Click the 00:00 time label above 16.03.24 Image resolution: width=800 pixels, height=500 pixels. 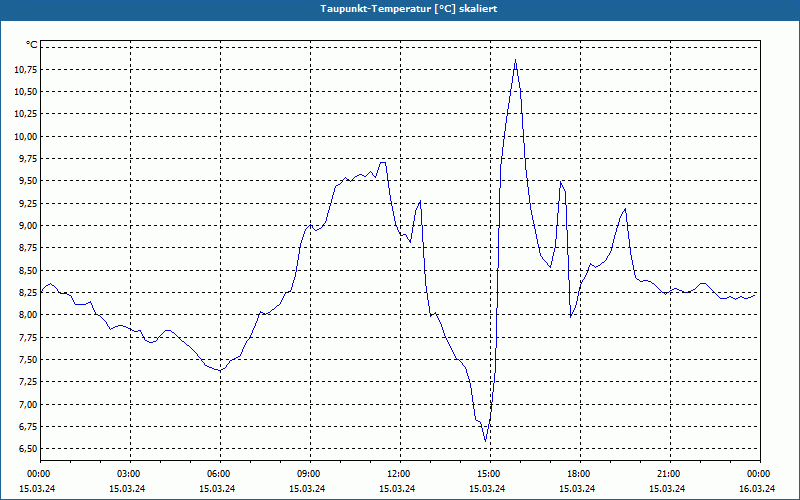[x=760, y=474]
